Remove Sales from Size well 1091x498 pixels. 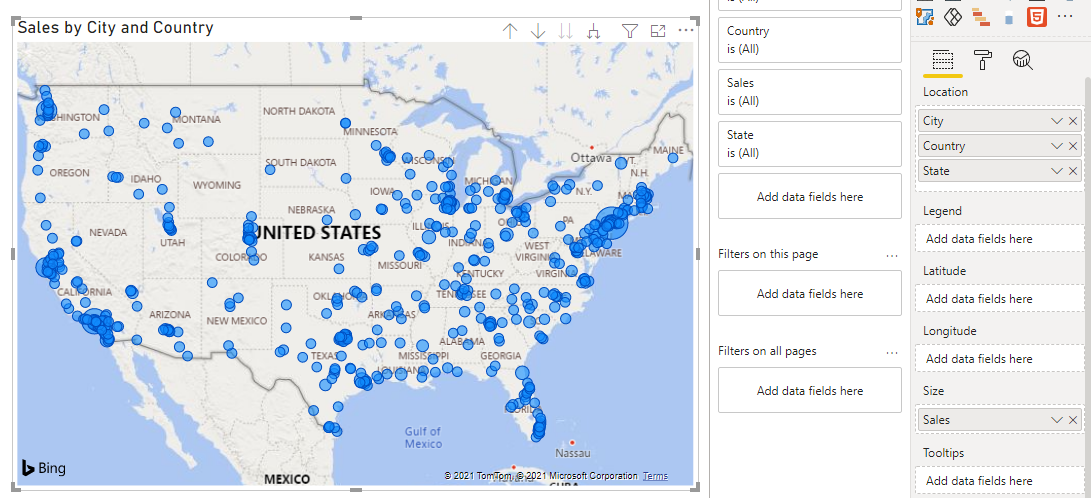[1073, 420]
